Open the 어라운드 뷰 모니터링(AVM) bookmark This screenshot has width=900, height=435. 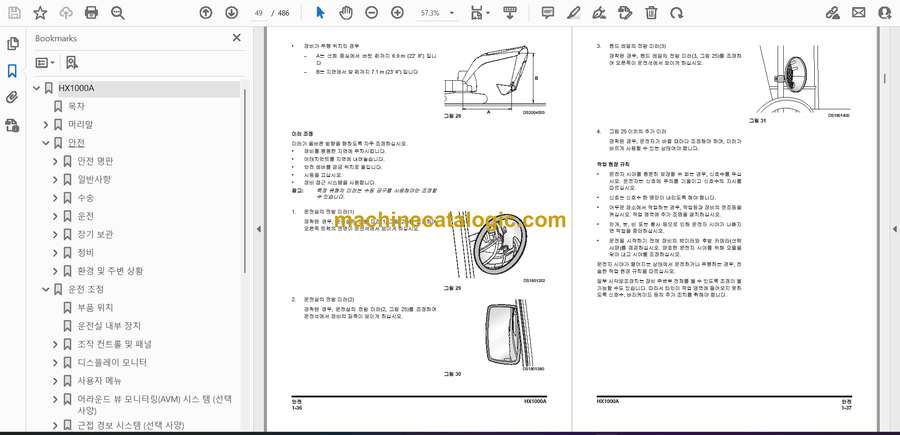pos(155,405)
